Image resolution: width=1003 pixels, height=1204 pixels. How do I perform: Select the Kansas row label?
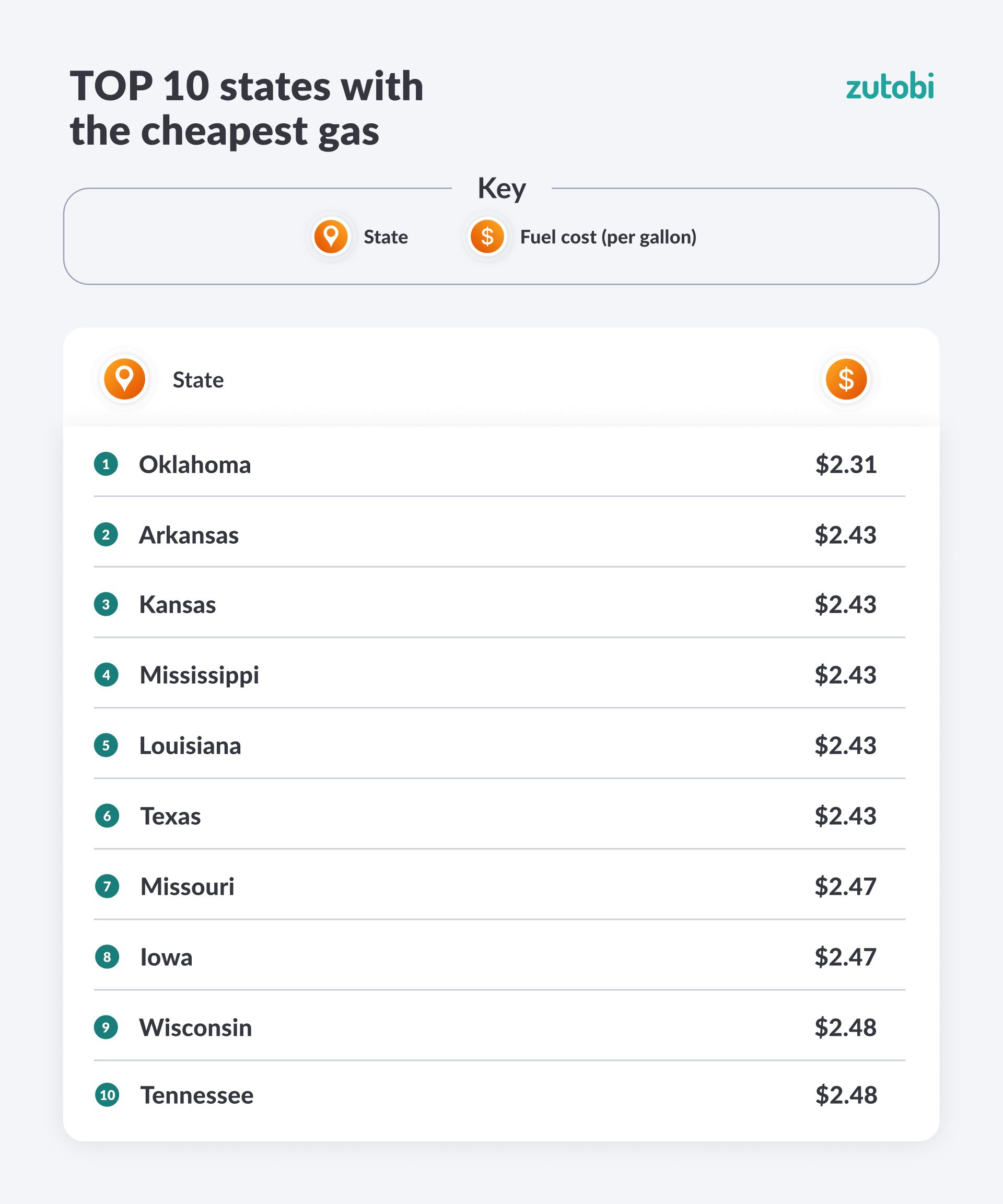[x=178, y=604]
